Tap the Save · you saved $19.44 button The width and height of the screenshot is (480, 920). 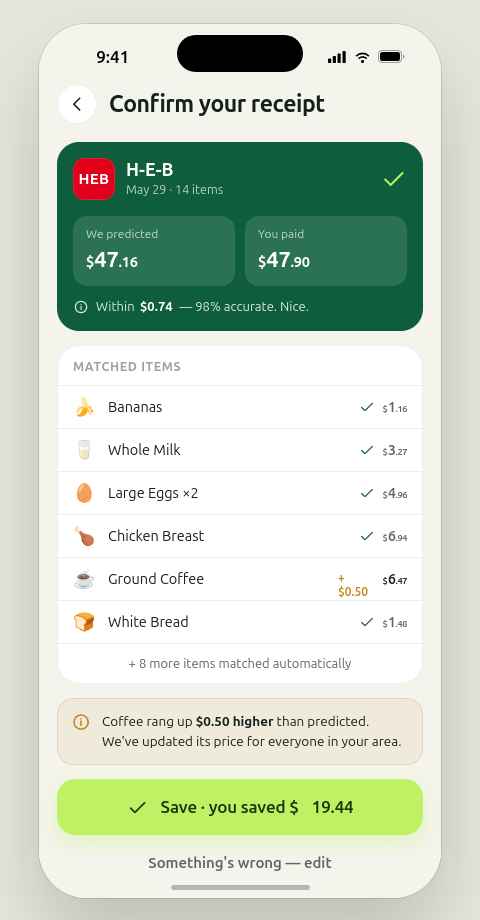click(240, 807)
